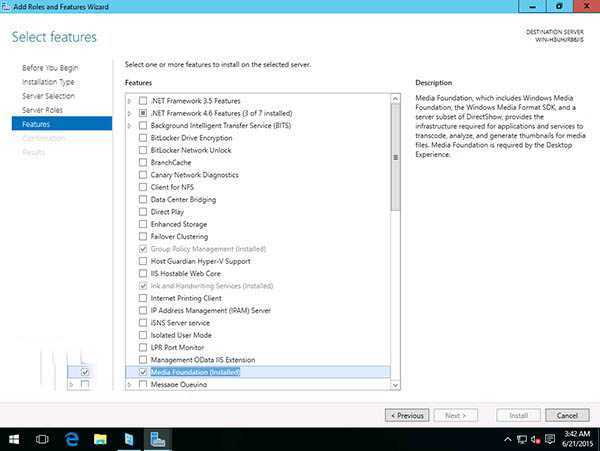This screenshot has width=600, height=451.
Task: Expand .NET Framework 3.5 Features node
Action: point(129,101)
